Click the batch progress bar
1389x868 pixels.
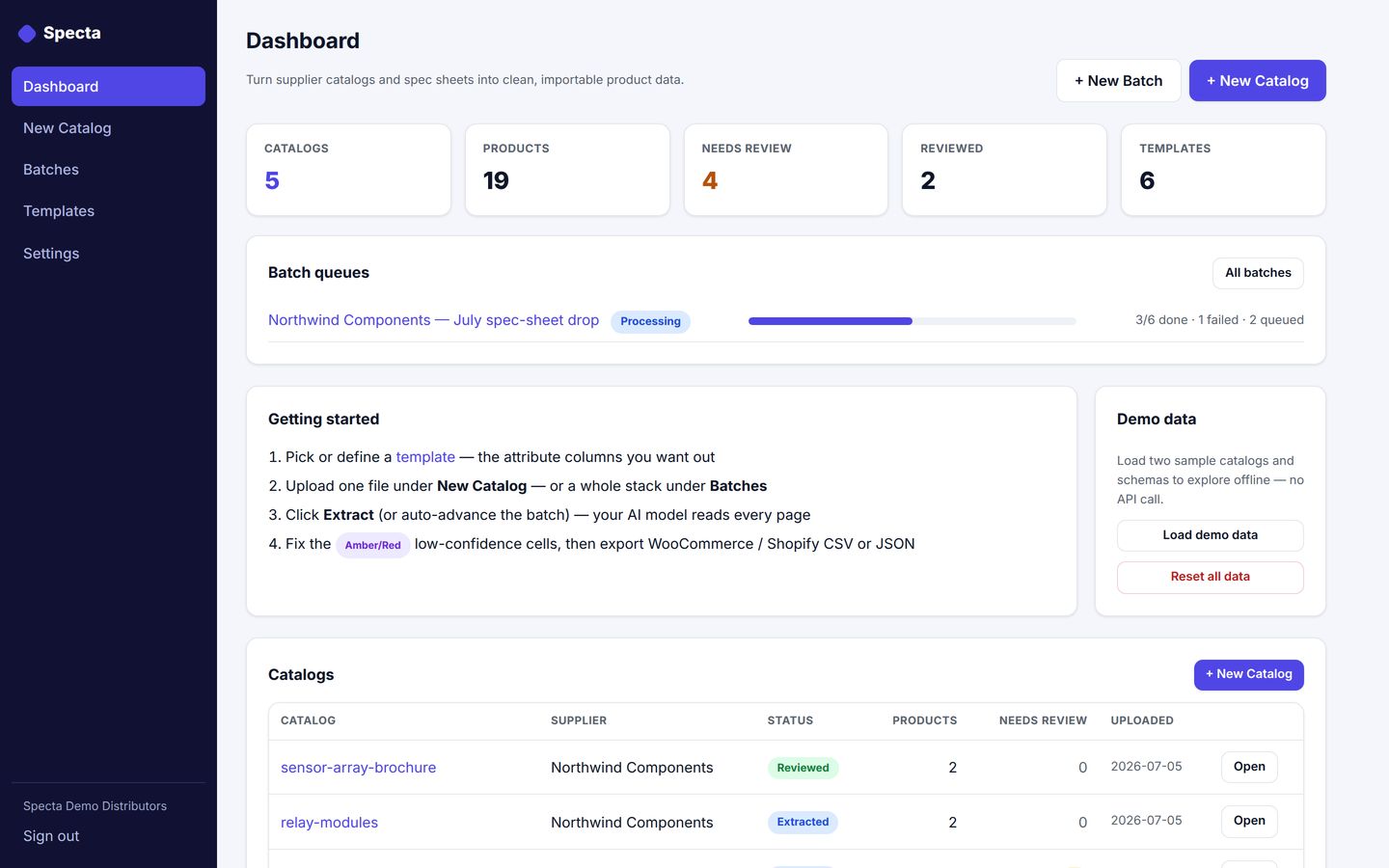pos(912,321)
